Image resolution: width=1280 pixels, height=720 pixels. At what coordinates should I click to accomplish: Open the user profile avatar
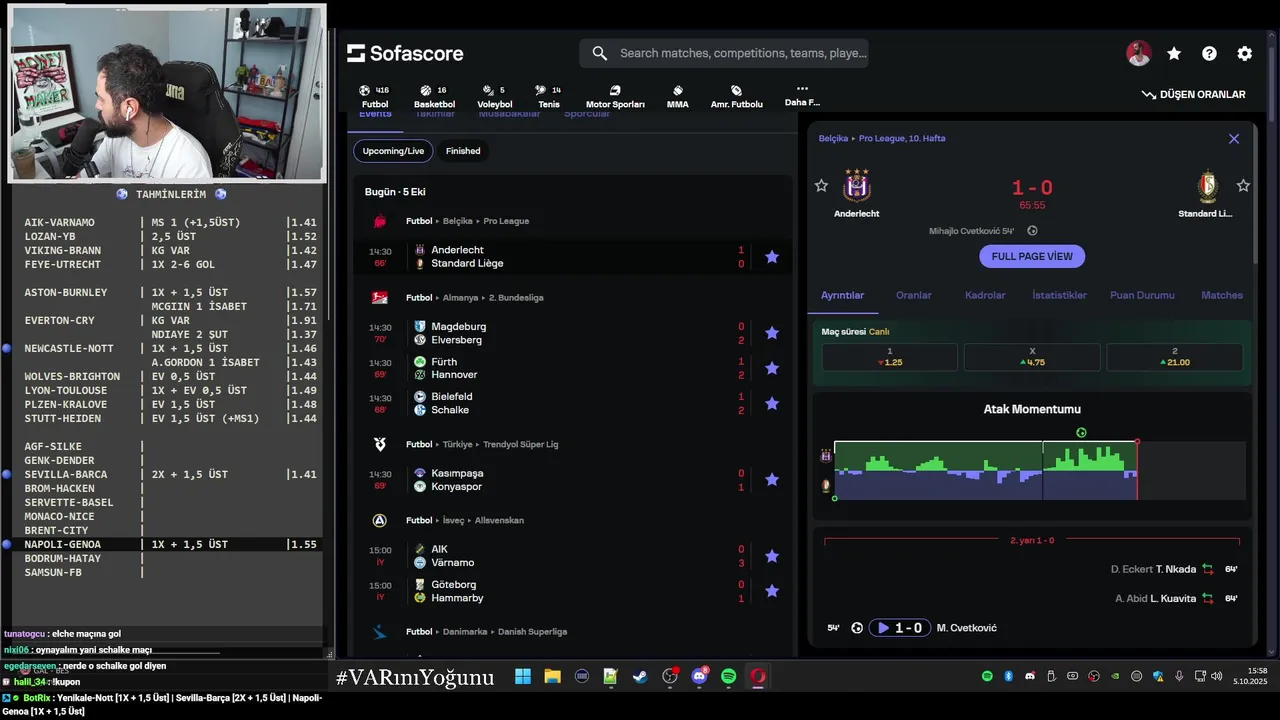point(1139,54)
